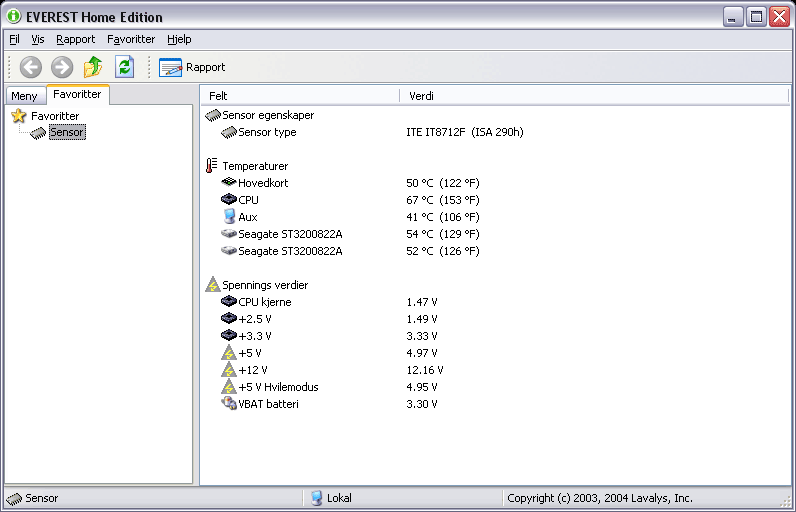Click the Lavalys copyright text in status bar

click(x=600, y=498)
